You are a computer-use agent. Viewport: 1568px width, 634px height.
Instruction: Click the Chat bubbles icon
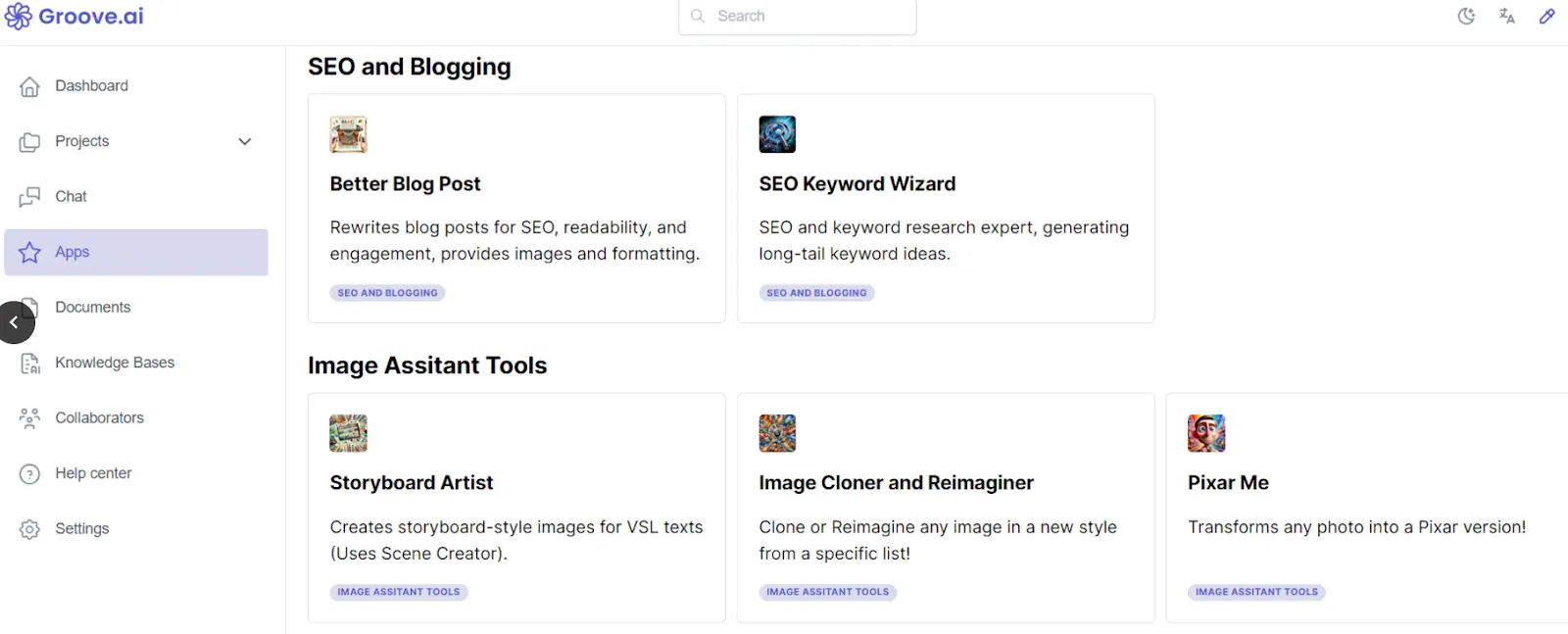tap(30, 197)
